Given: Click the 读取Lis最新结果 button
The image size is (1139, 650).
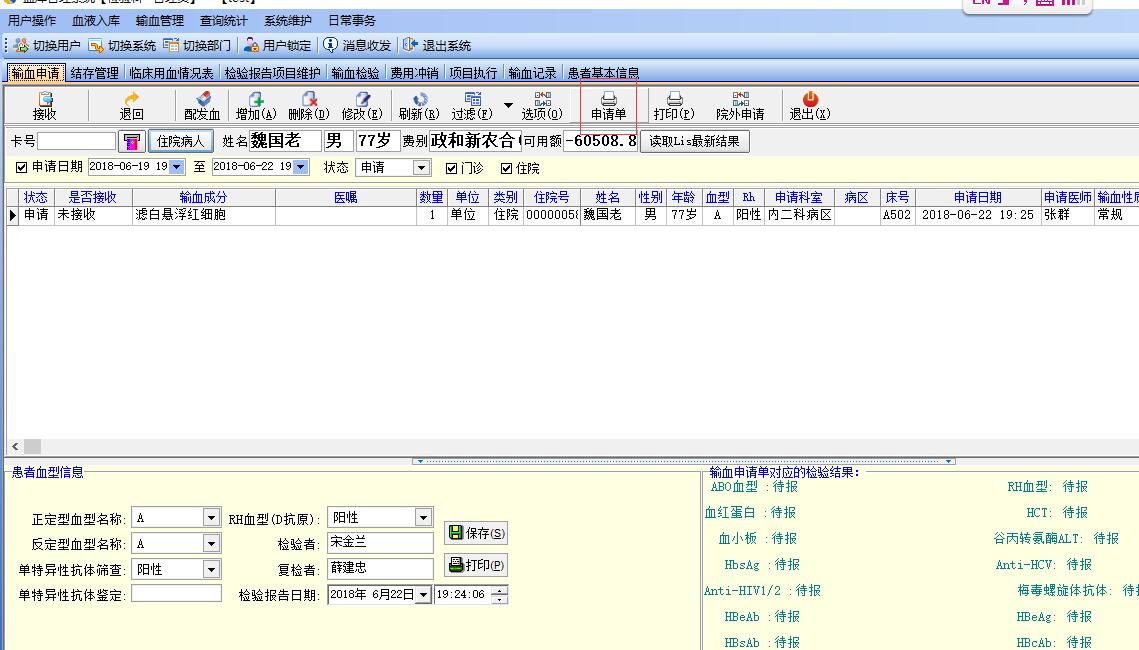Looking at the screenshot, I should [x=694, y=141].
